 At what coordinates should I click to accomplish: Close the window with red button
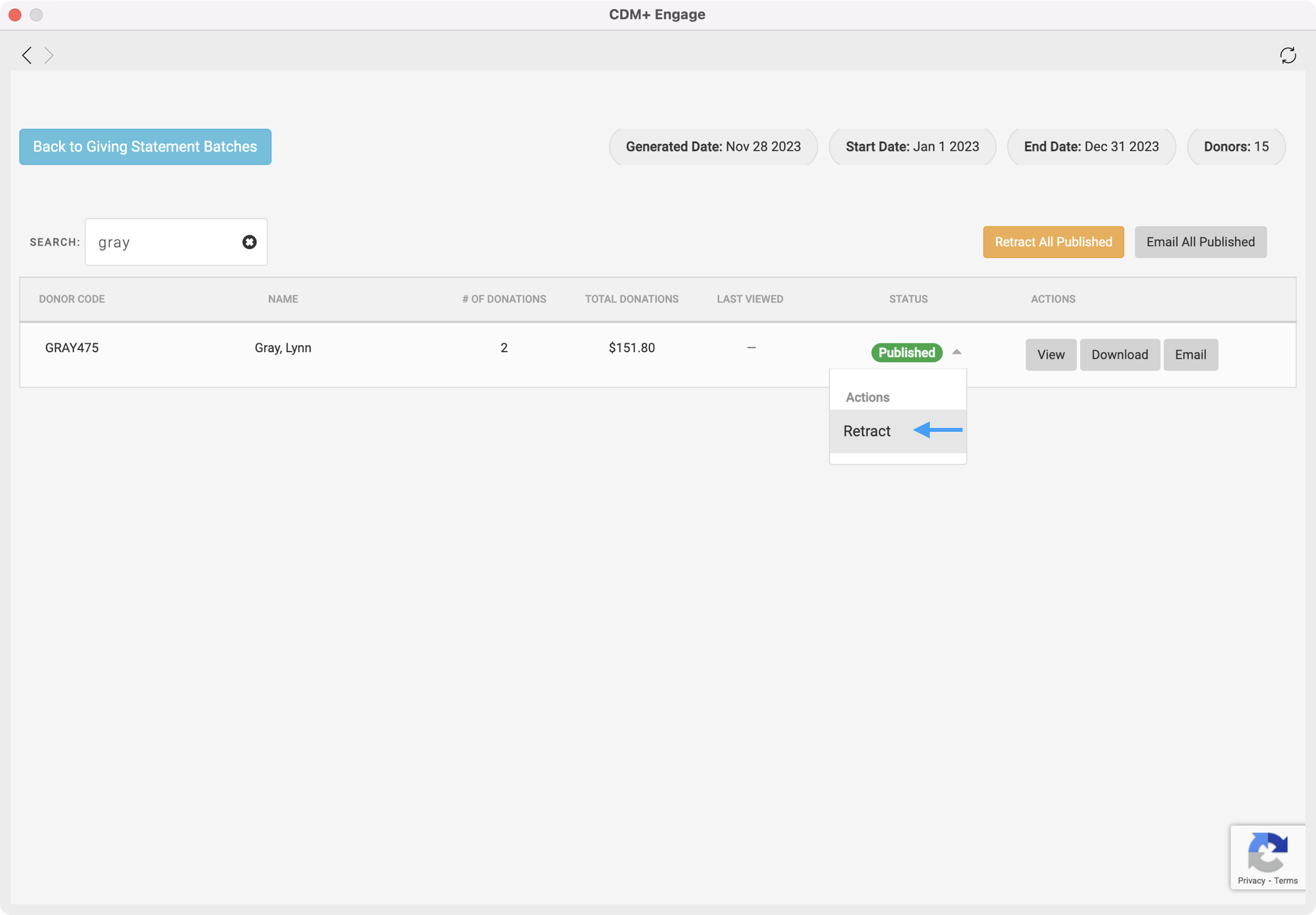15,14
